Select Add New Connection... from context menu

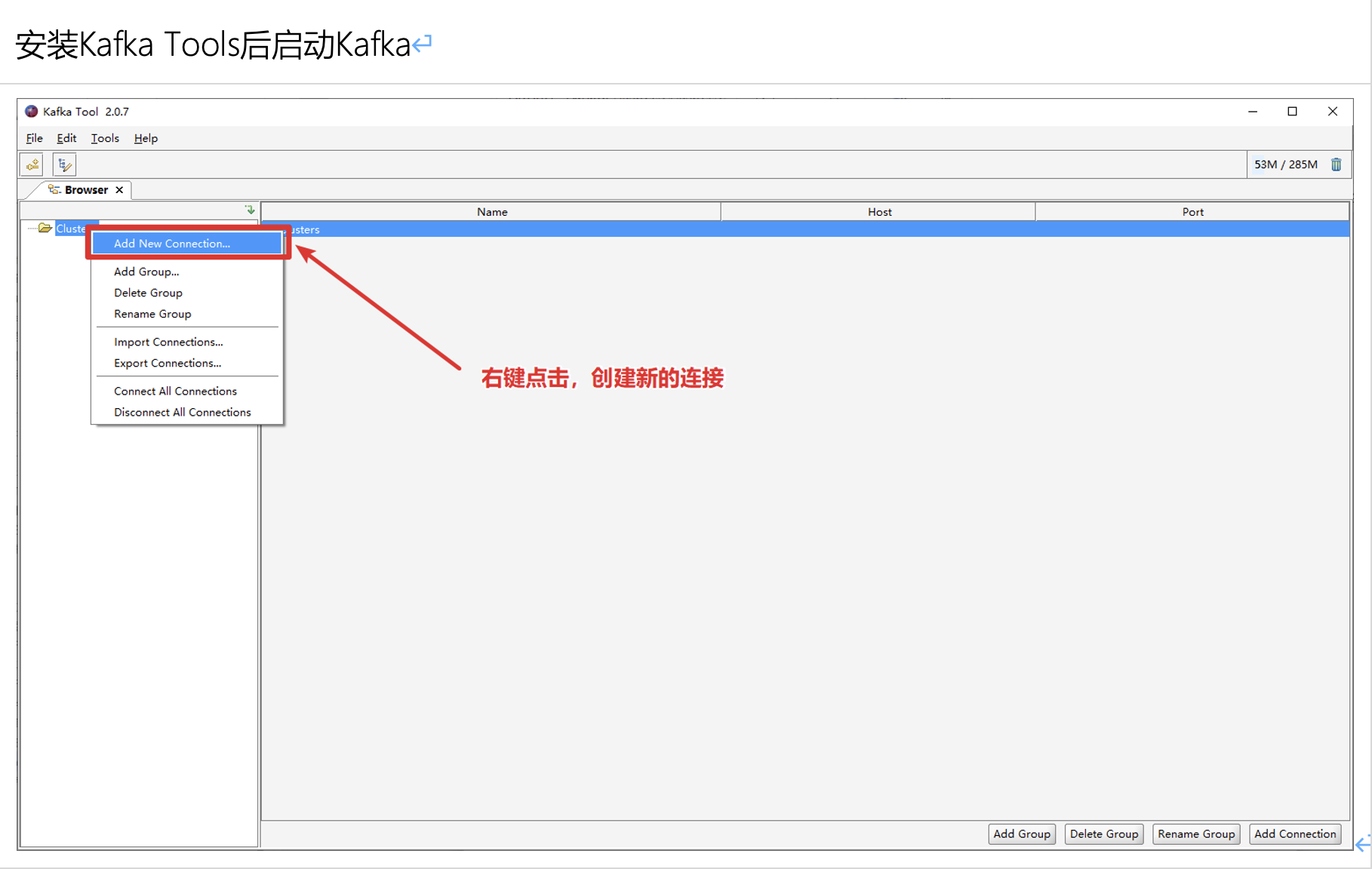[x=172, y=244]
